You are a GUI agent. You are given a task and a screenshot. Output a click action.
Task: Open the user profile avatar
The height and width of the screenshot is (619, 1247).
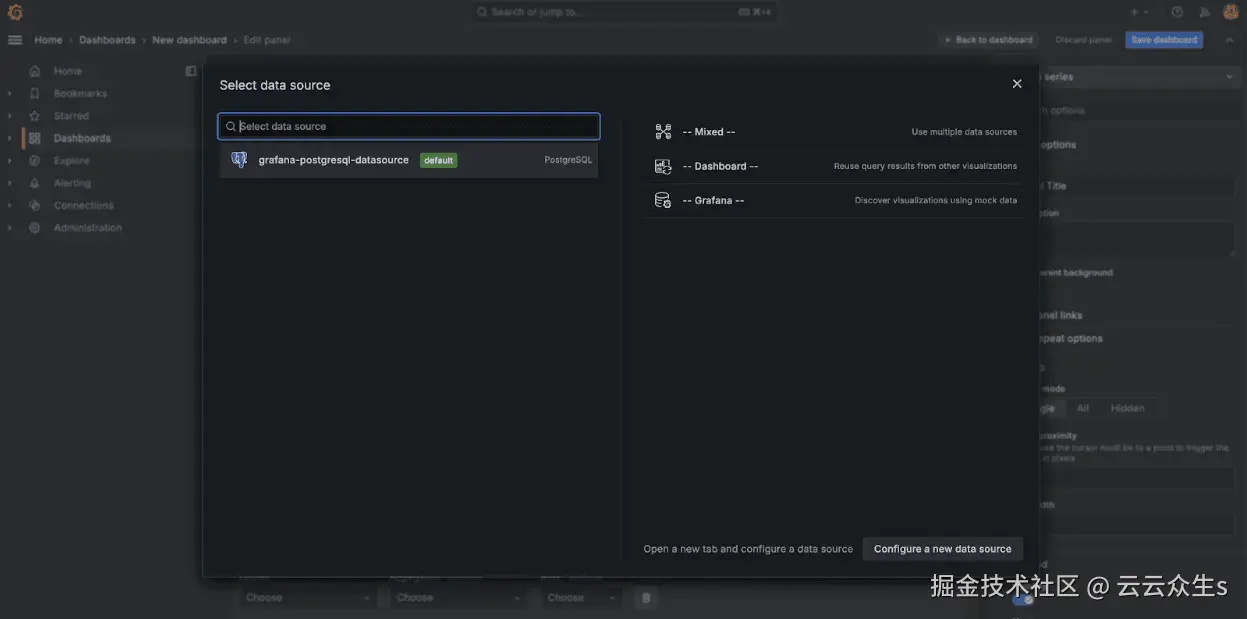click(1231, 12)
